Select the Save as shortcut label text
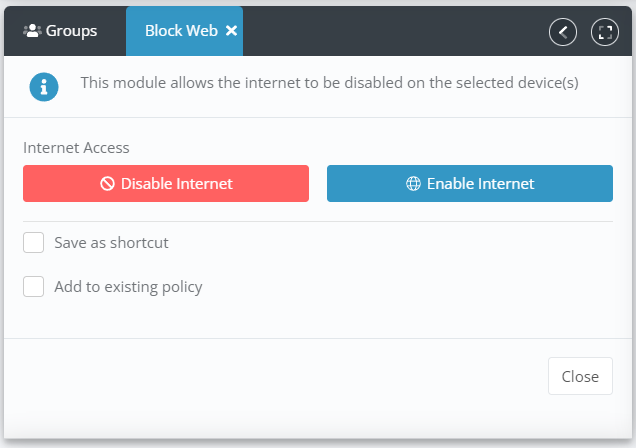This screenshot has height=448, width=636. [x=111, y=243]
